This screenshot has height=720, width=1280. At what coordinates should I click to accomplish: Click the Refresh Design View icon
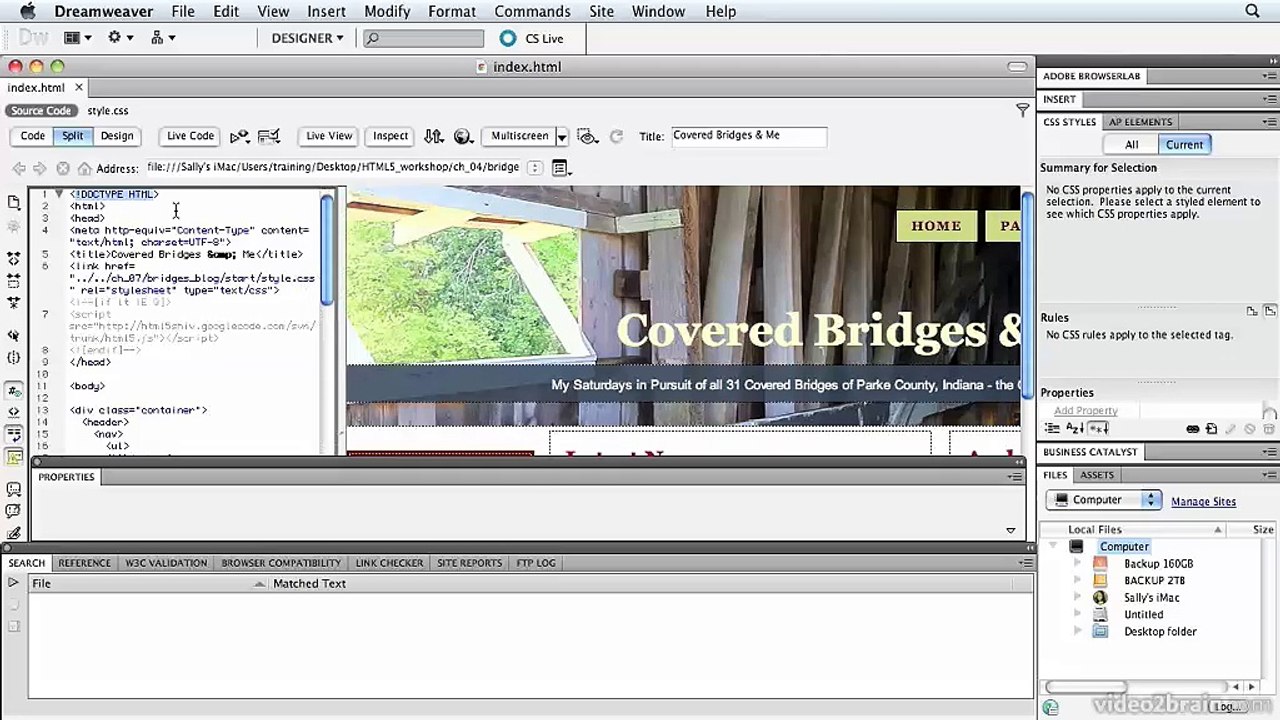[x=616, y=136]
